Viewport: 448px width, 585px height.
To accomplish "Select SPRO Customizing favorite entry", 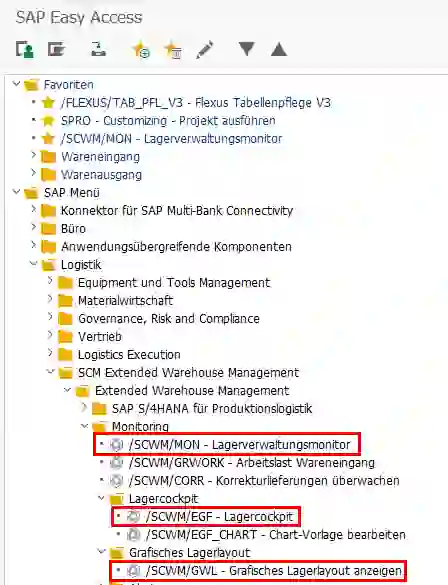I will click(x=168, y=121).
